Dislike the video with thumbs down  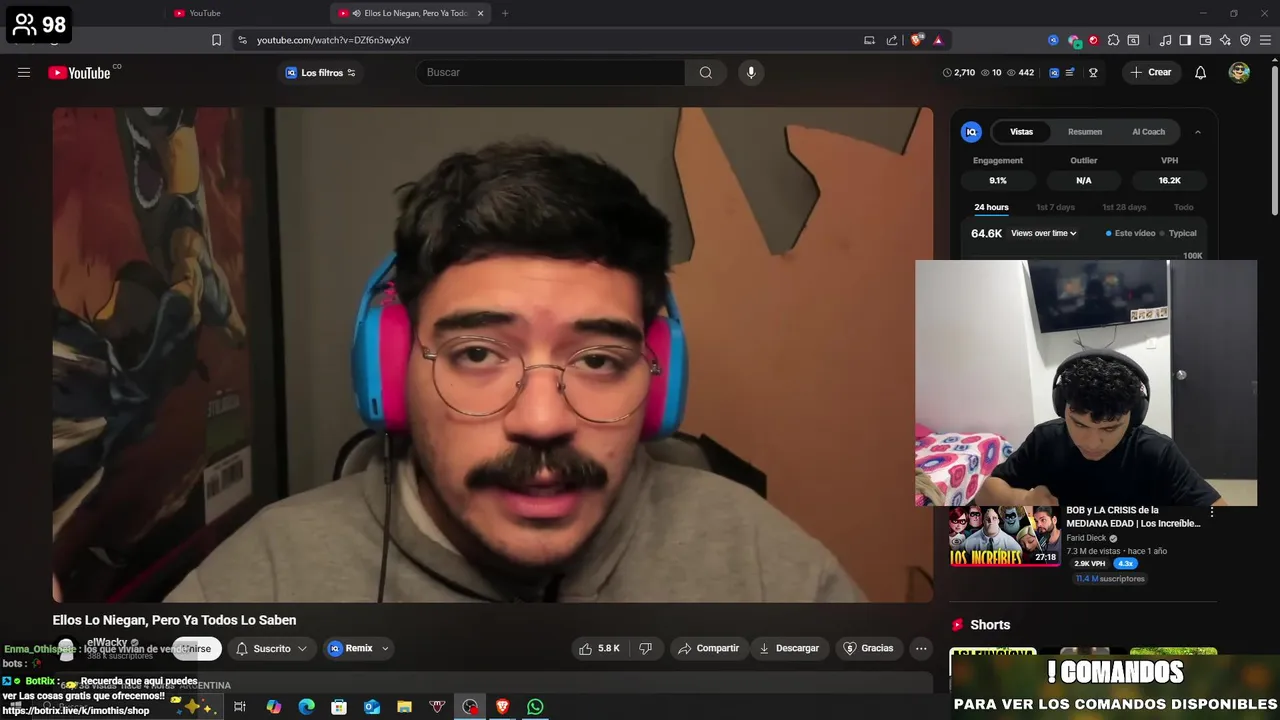coord(645,648)
